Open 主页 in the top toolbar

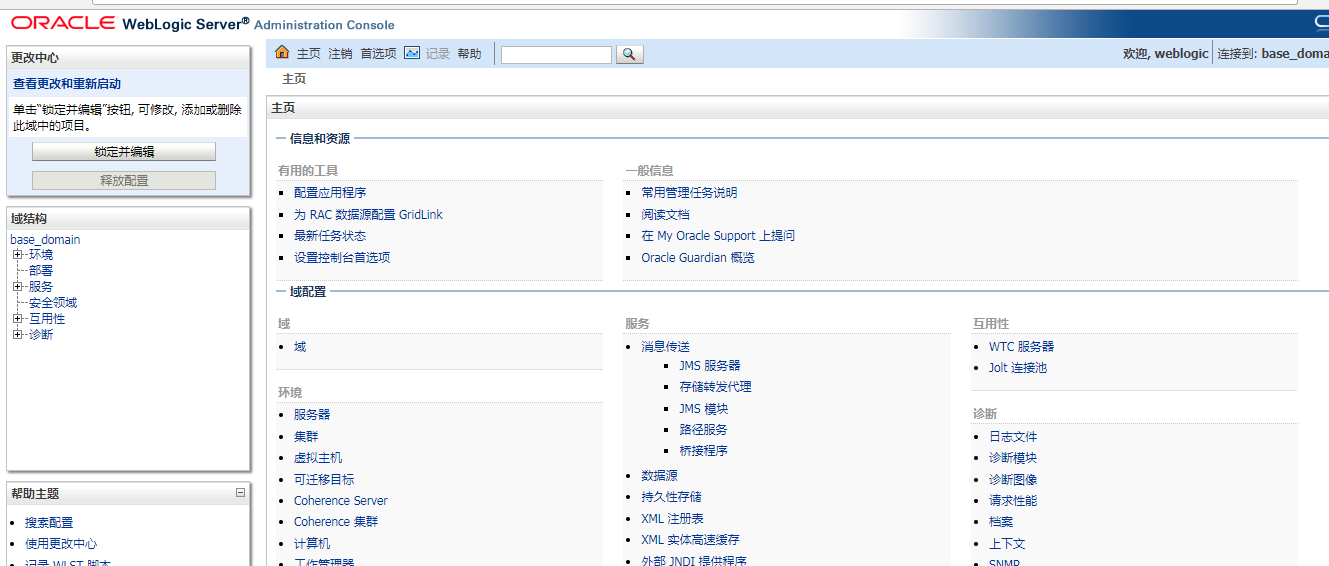pos(308,54)
